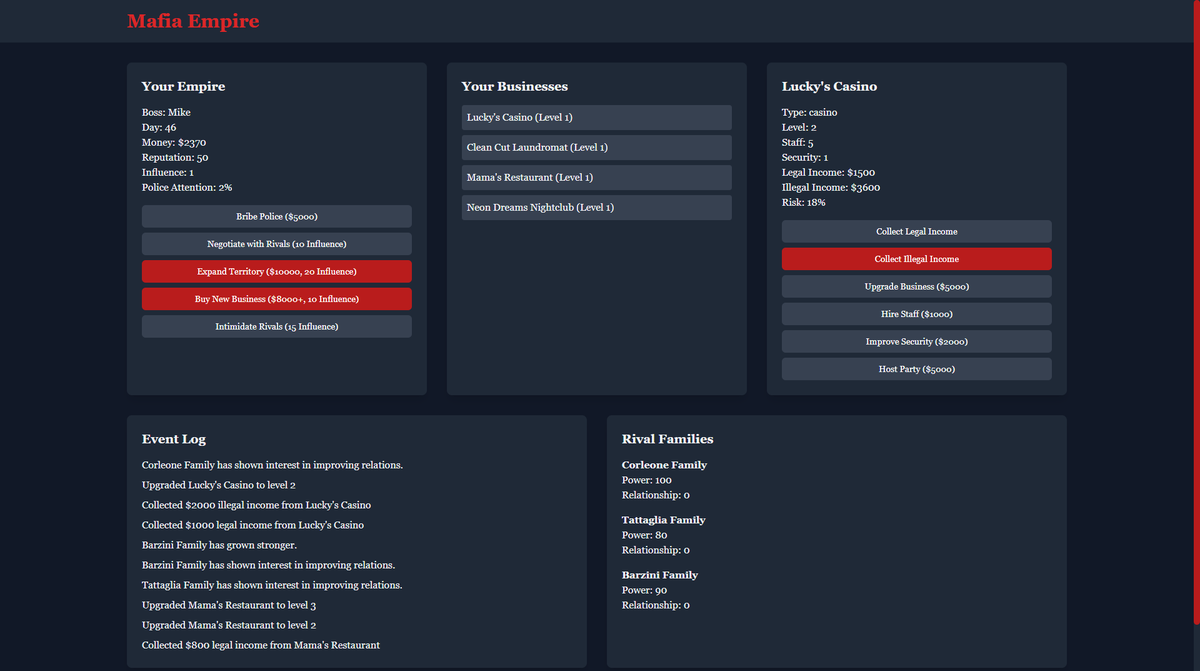Collect illegal income from Lucky's Casino
Viewport: 1200px width, 671px height.
(x=916, y=258)
